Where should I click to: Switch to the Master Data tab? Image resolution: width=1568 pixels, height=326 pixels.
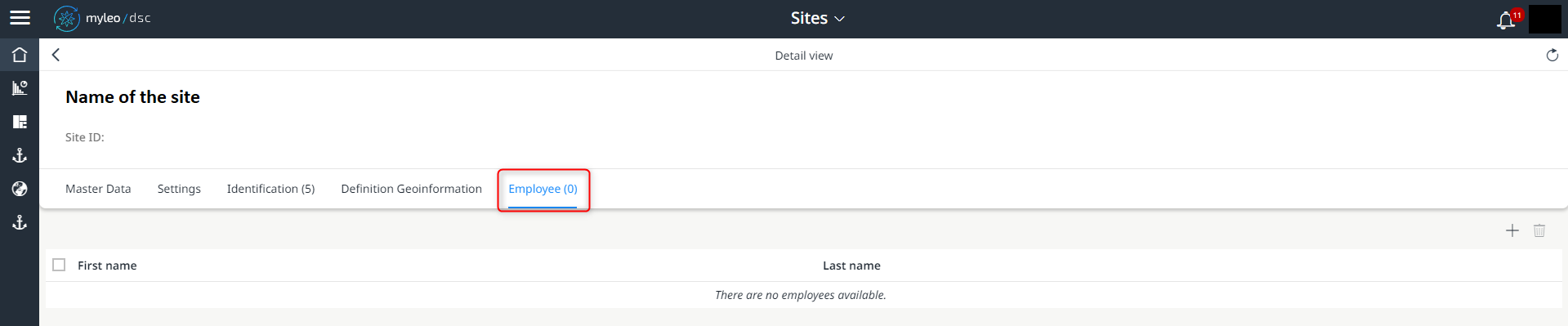(98, 189)
